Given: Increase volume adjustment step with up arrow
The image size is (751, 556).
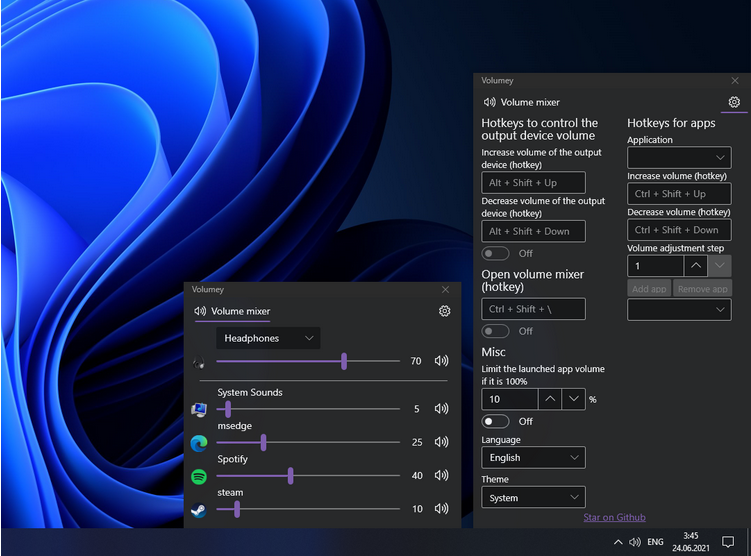Looking at the screenshot, I should click(696, 266).
